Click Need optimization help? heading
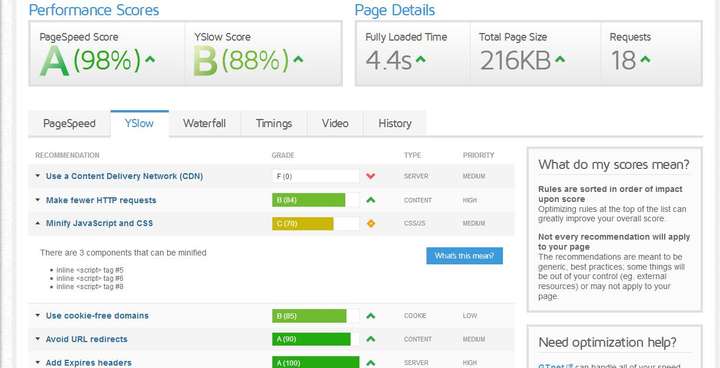 tap(607, 342)
